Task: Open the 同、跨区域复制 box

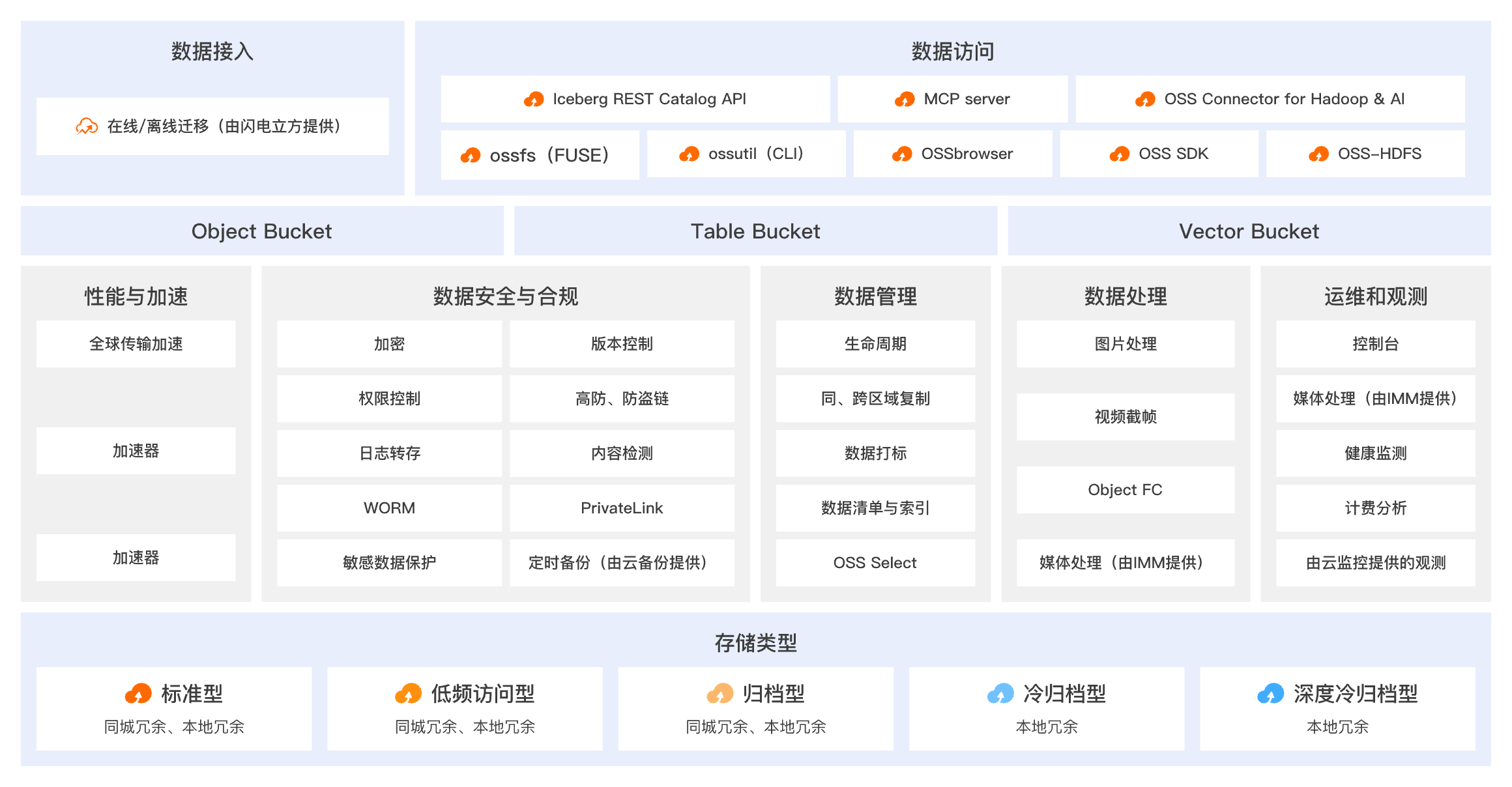Action: (x=875, y=399)
